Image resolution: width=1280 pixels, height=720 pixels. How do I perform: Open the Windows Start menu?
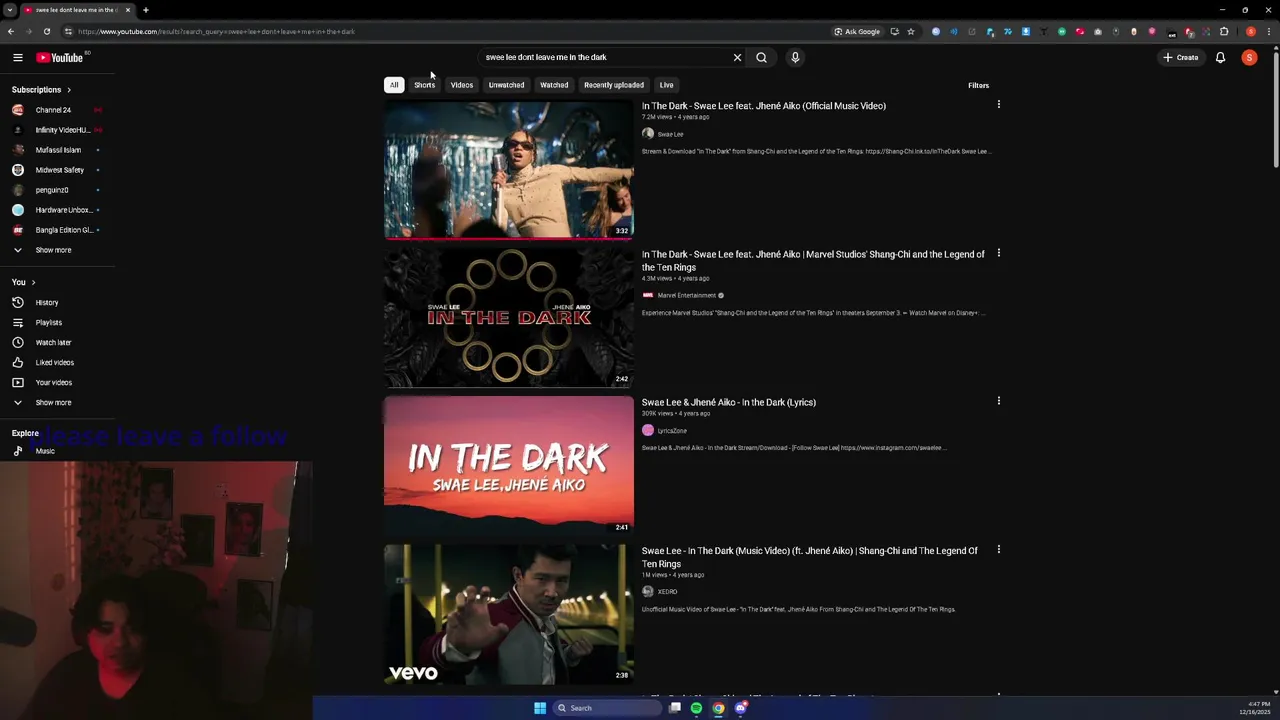[x=540, y=708]
